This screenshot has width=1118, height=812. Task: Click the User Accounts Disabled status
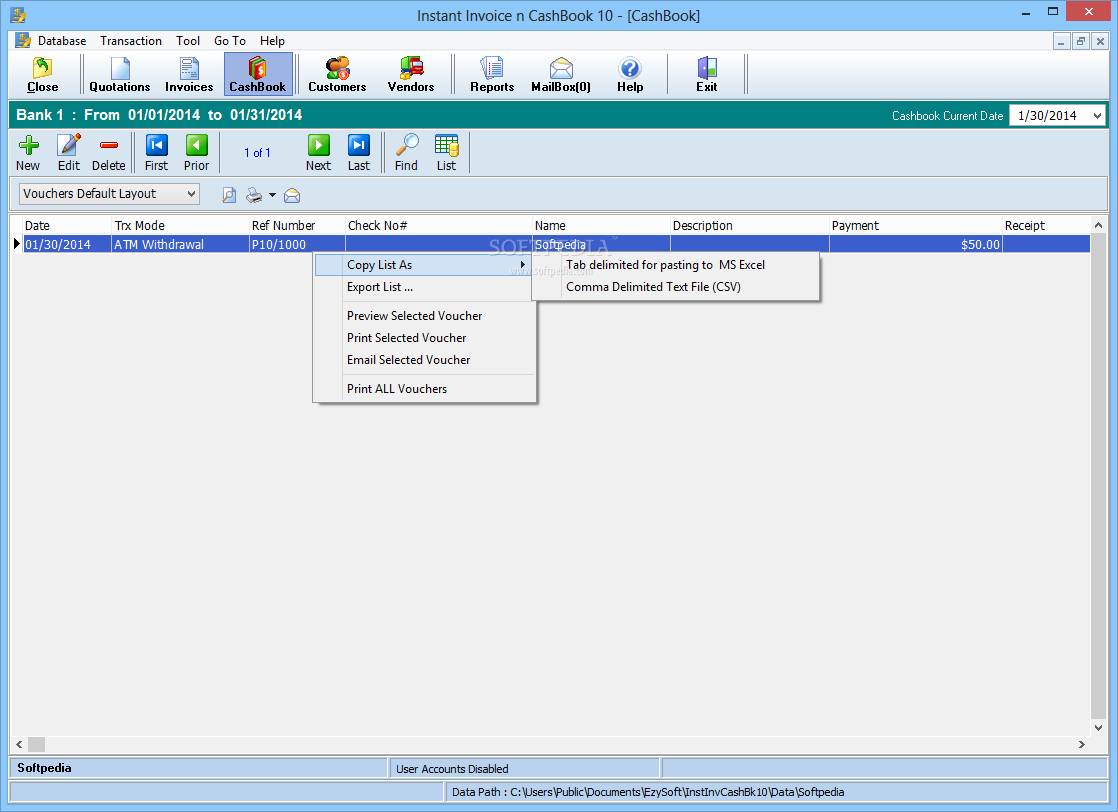click(452, 769)
